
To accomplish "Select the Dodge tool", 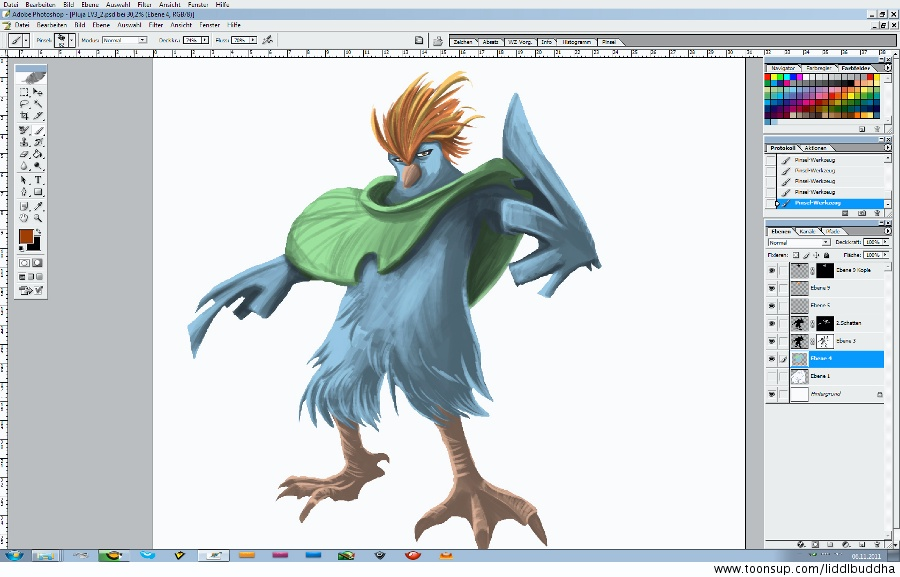I will (x=38, y=166).
